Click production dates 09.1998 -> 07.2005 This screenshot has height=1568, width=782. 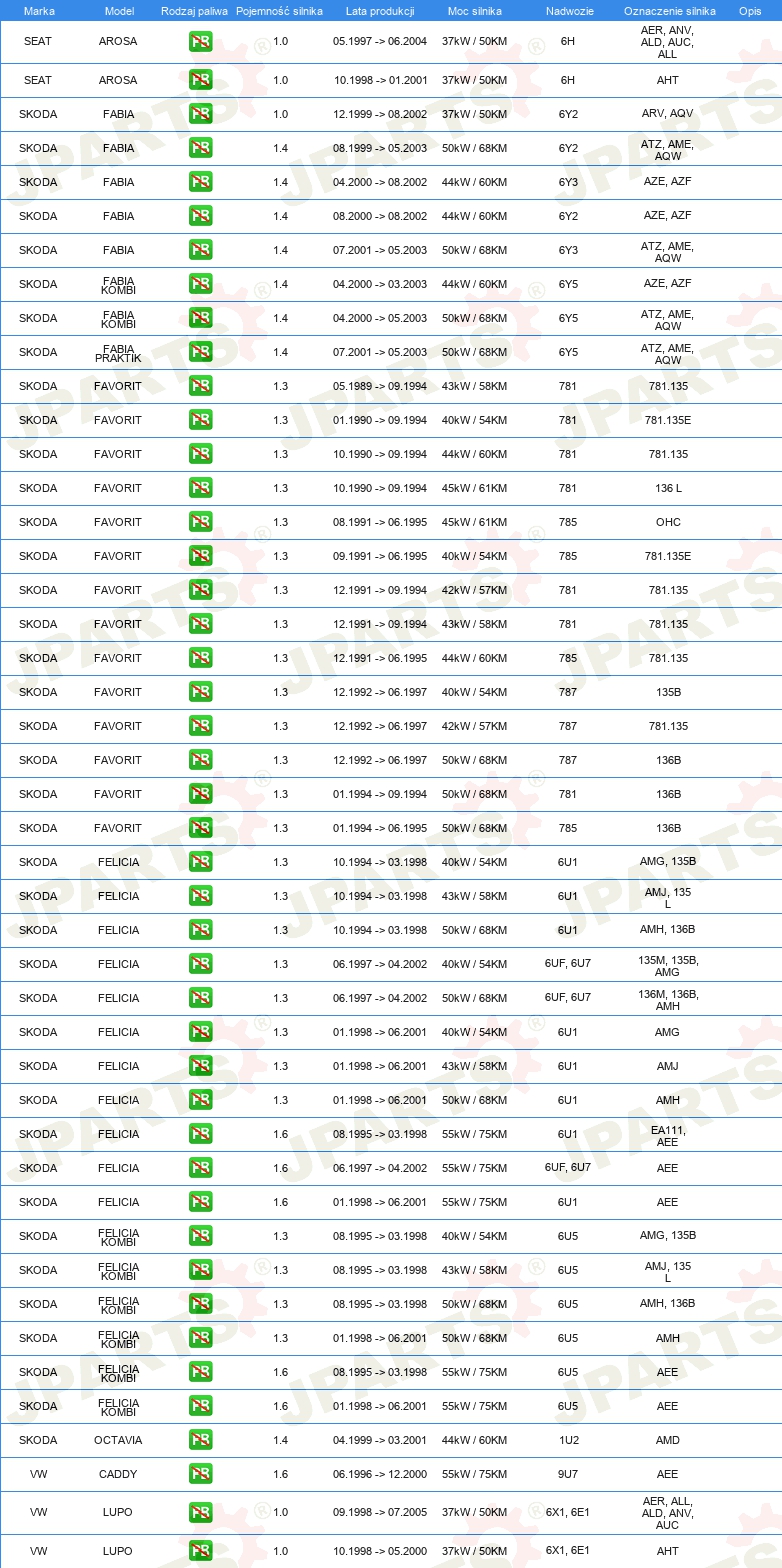click(x=380, y=1512)
